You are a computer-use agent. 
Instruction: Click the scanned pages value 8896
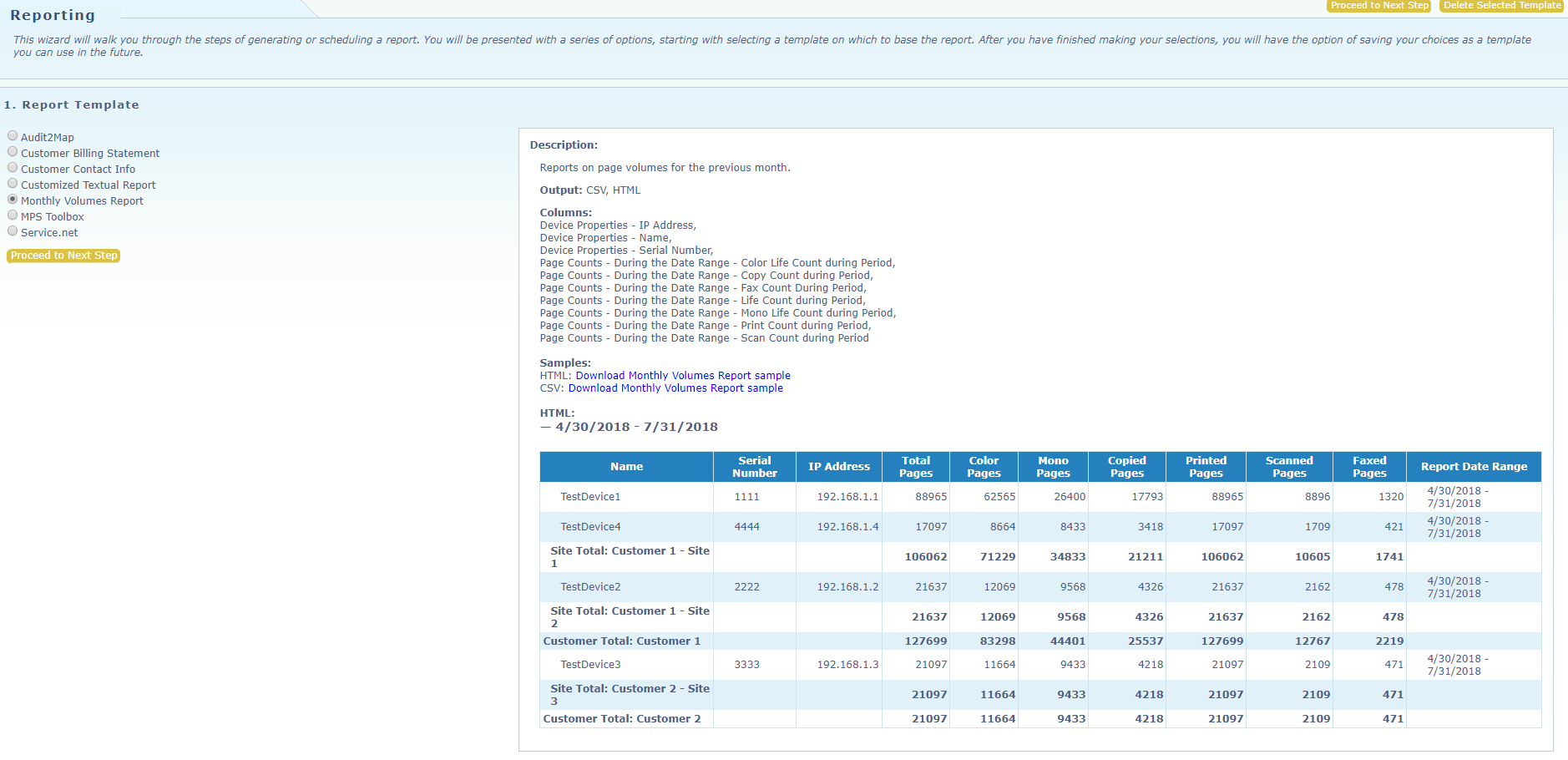click(1318, 497)
